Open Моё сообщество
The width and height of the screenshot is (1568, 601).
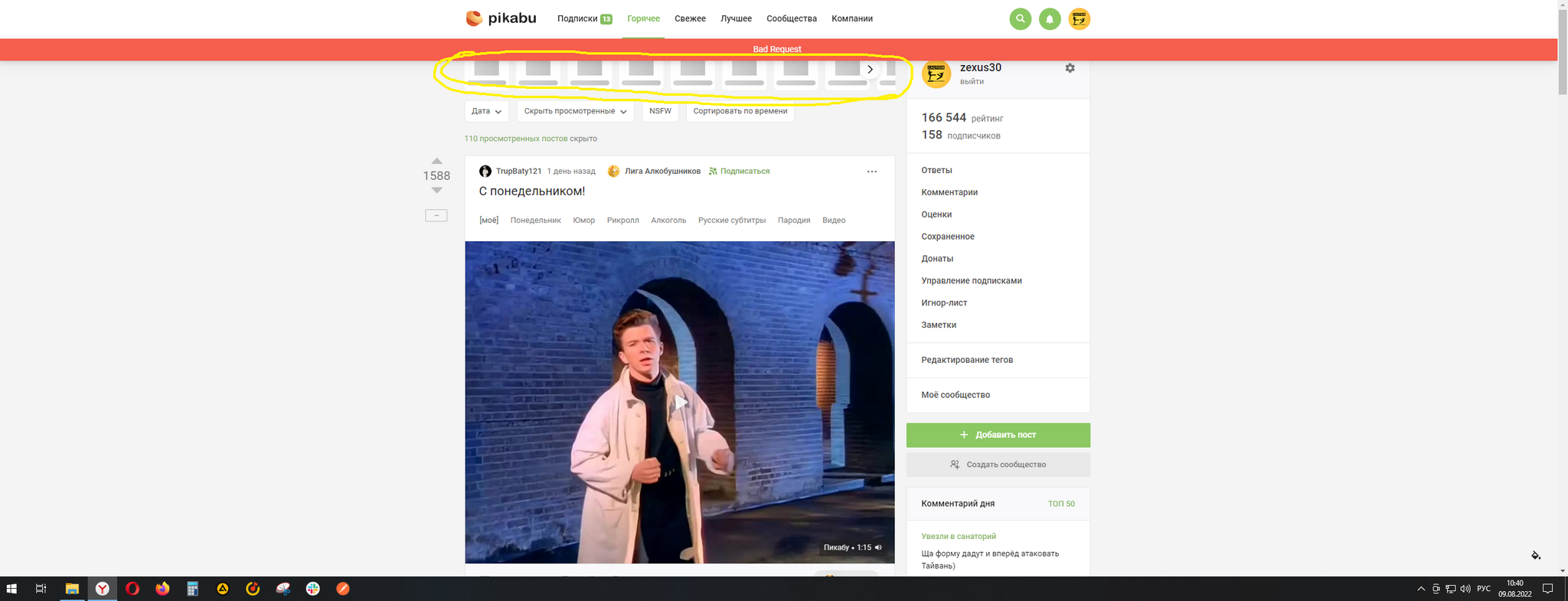click(955, 395)
